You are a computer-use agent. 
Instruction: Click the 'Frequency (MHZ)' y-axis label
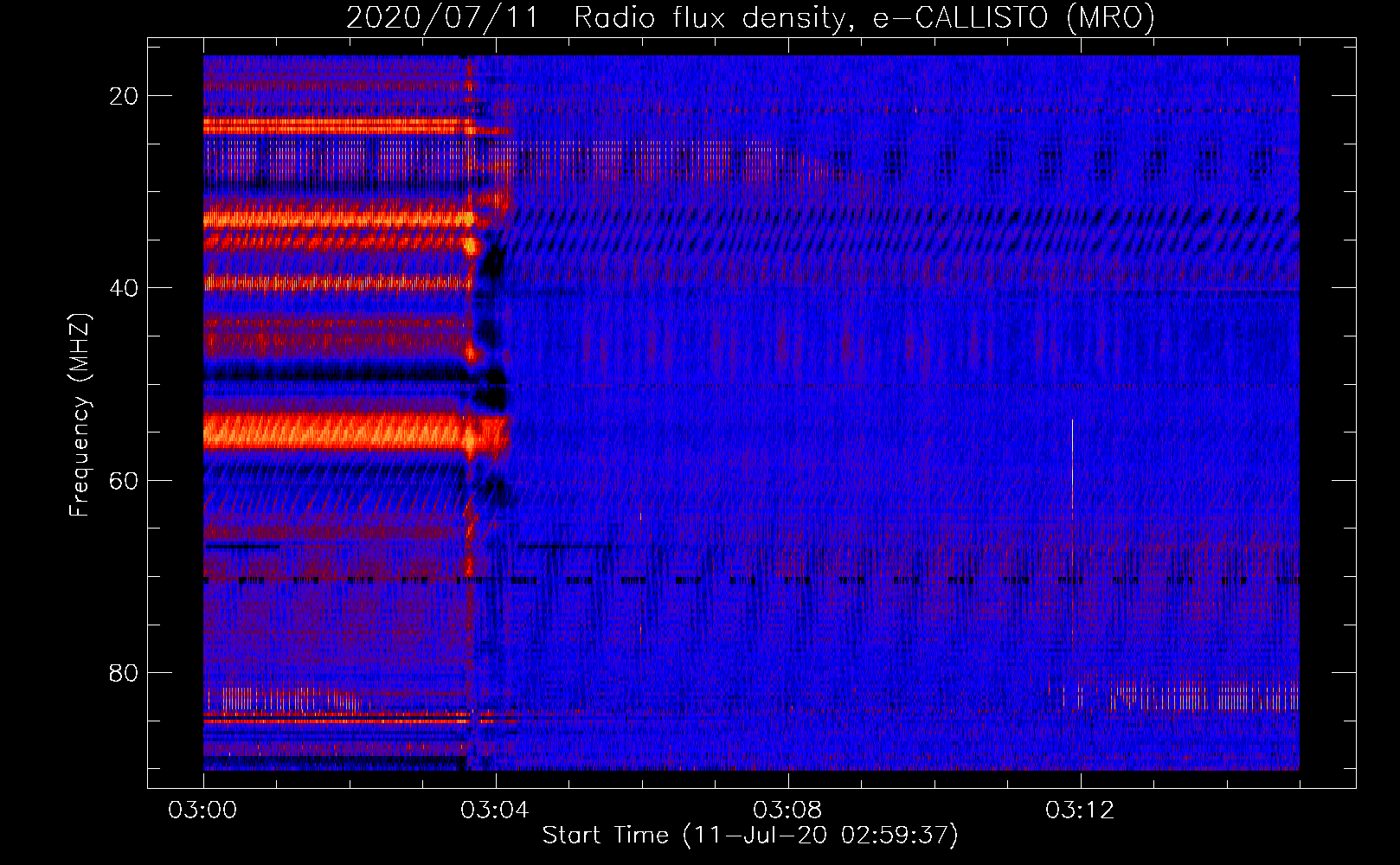pyautogui.click(x=79, y=415)
